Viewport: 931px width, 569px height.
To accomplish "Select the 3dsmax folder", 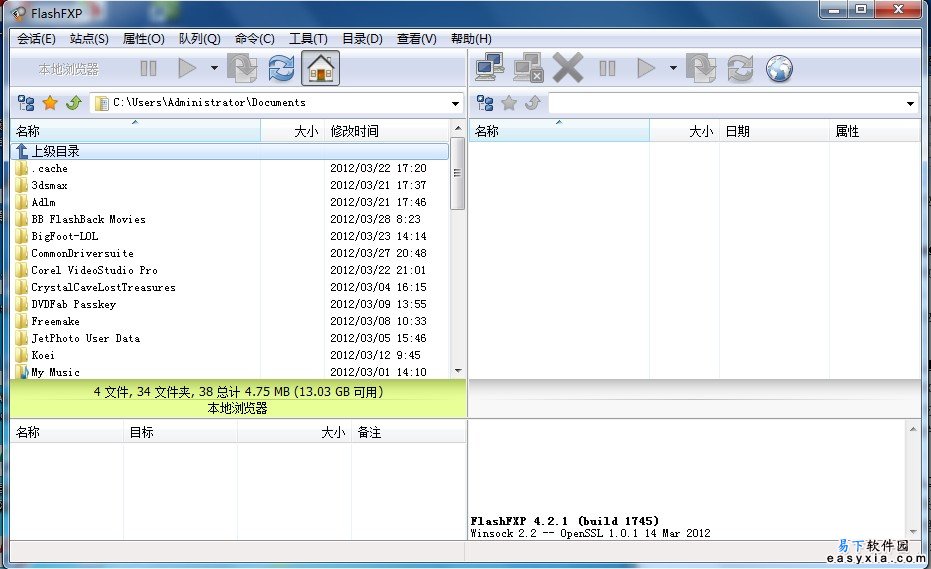I will click(x=230, y=185).
